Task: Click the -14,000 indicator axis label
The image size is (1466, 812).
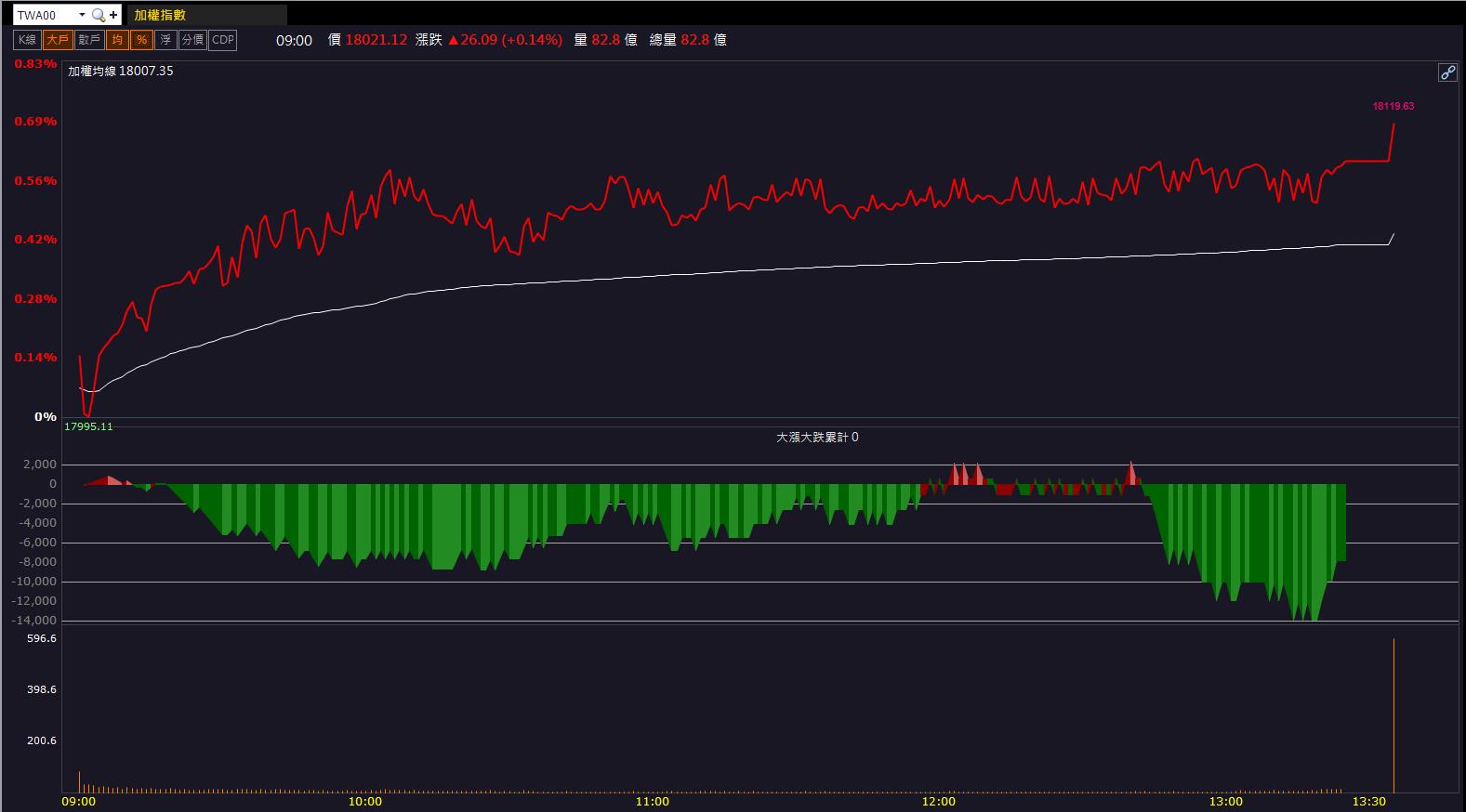Action: (33, 621)
